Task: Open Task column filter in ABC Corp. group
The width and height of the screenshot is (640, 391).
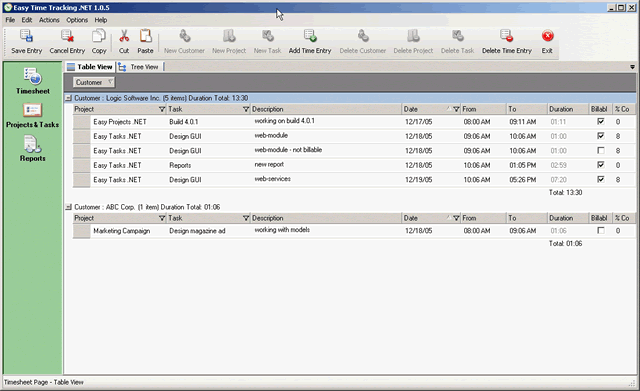Action: [246, 218]
